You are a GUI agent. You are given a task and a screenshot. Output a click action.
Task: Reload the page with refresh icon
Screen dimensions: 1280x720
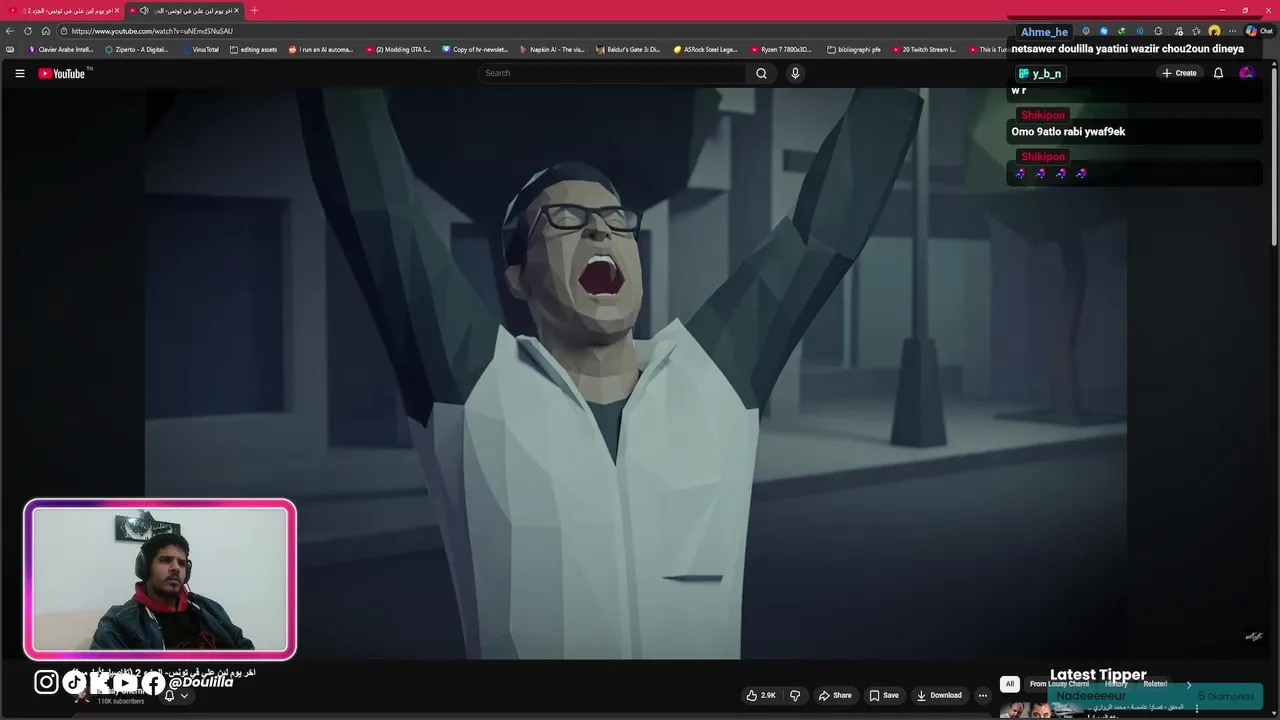tap(28, 31)
